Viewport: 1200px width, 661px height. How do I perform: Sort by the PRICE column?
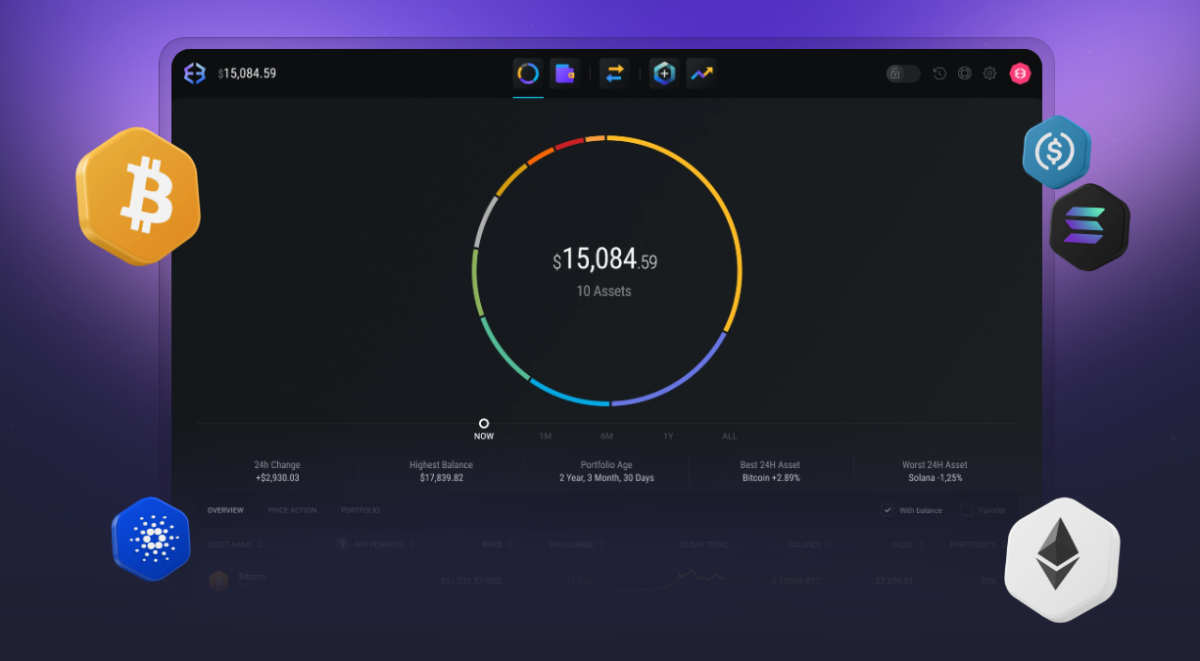(x=496, y=544)
